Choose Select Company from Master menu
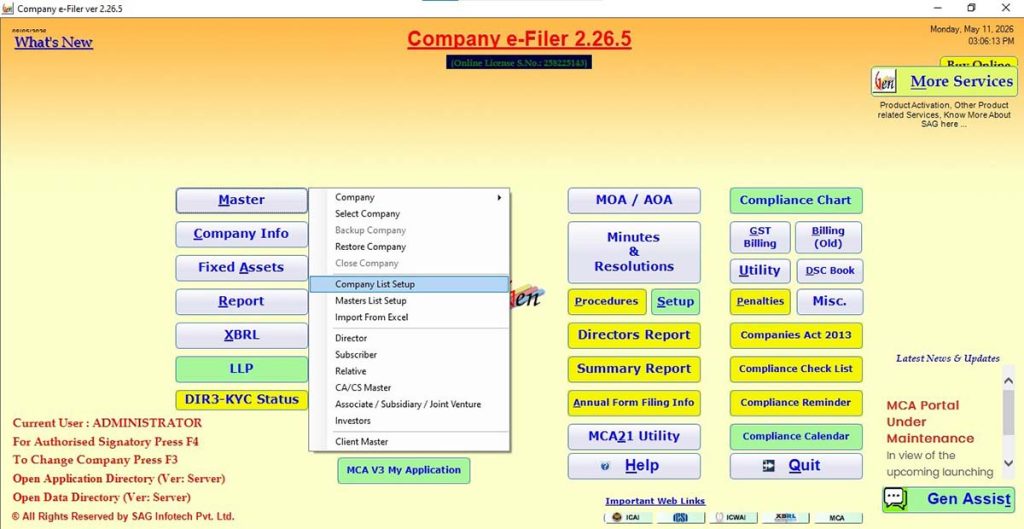The image size is (1024, 529). point(409,214)
